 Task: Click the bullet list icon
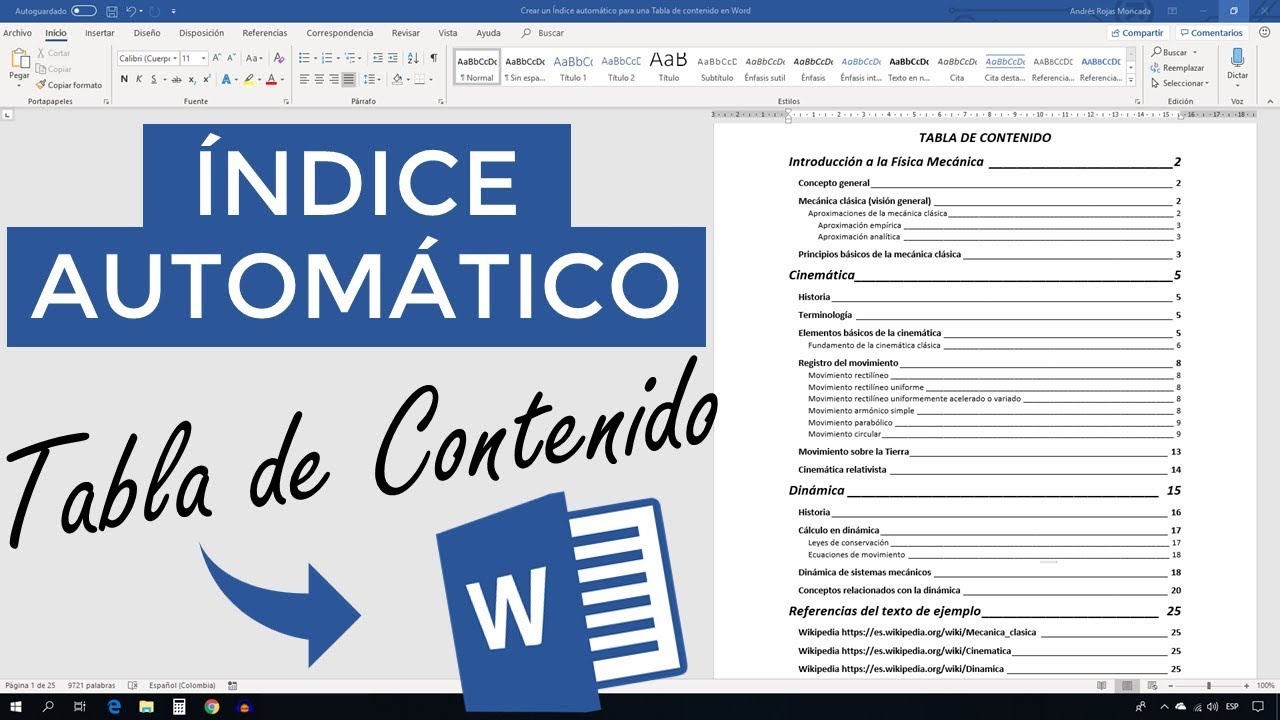[306, 58]
